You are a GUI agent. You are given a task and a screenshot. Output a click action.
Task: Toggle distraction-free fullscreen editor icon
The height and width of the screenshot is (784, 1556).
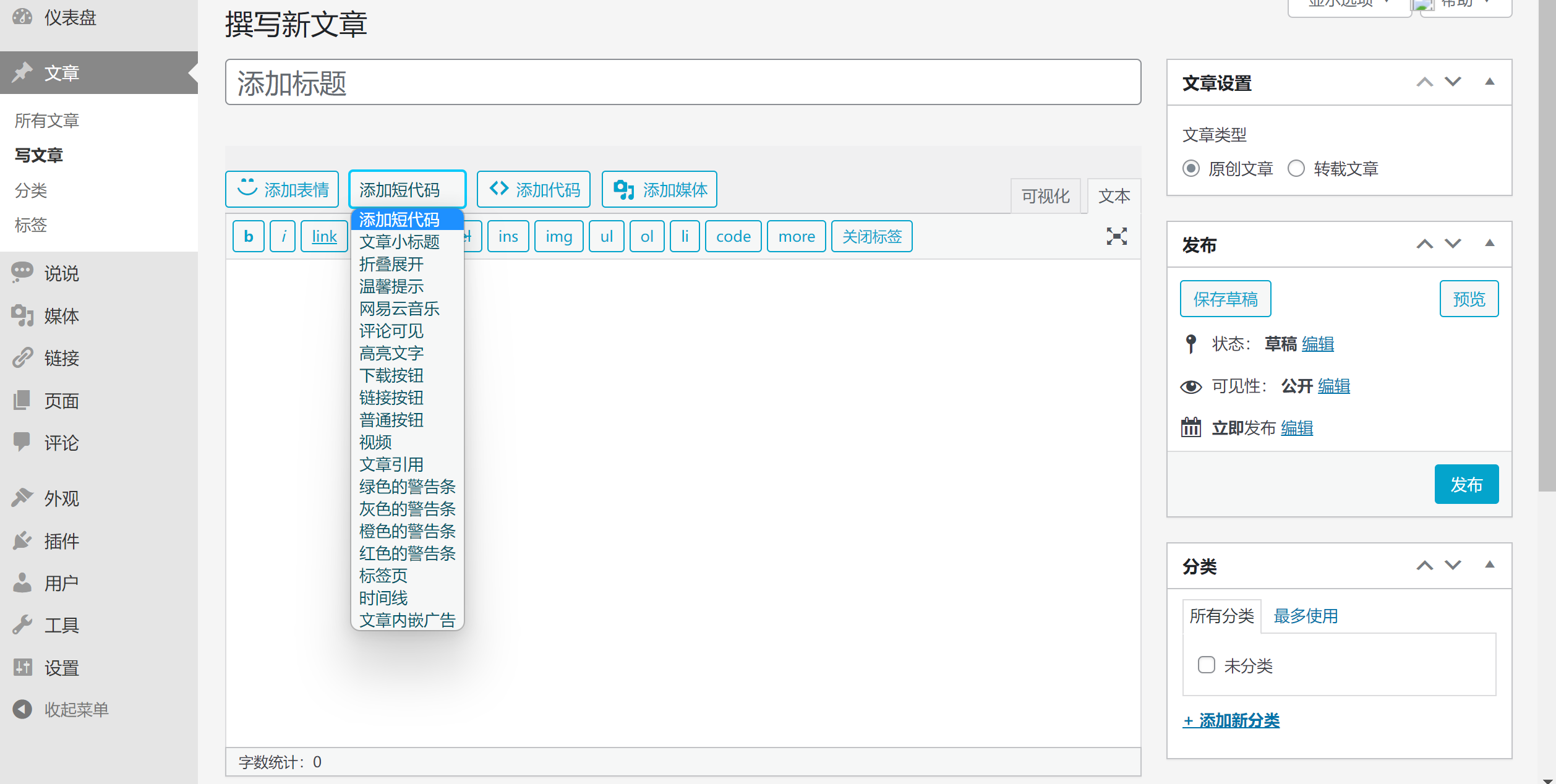click(1116, 236)
